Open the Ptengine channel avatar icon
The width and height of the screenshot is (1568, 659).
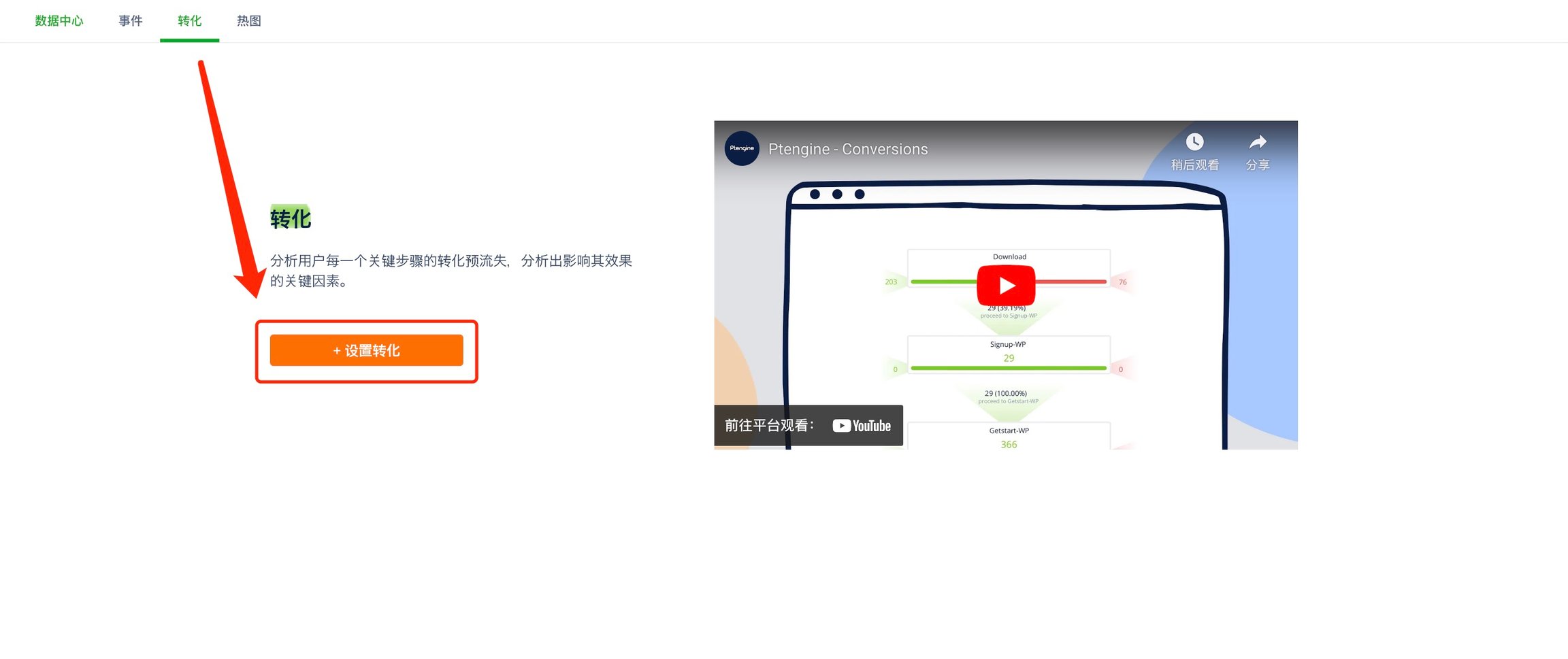click(742, 148)
